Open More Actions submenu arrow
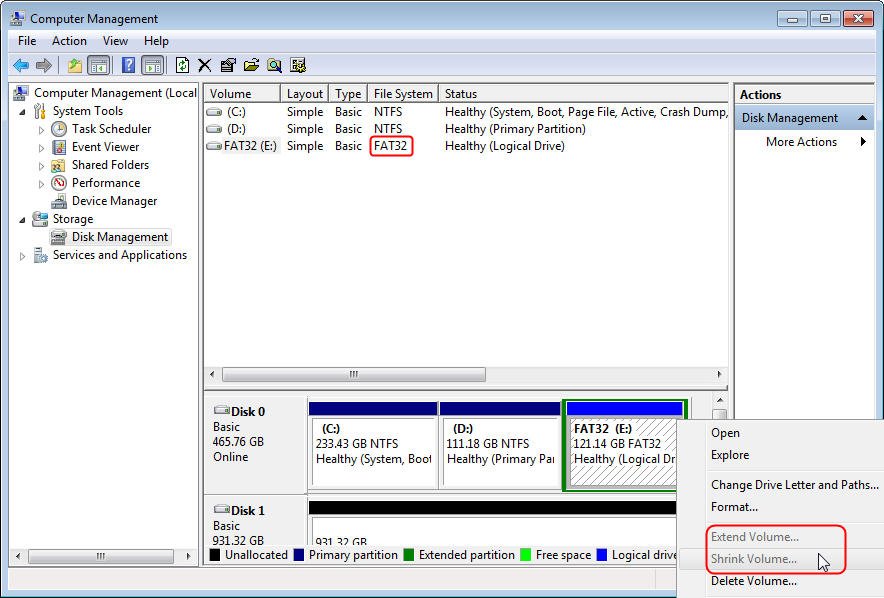The height and width of the screenshot is (598, 884). [863, 141]
